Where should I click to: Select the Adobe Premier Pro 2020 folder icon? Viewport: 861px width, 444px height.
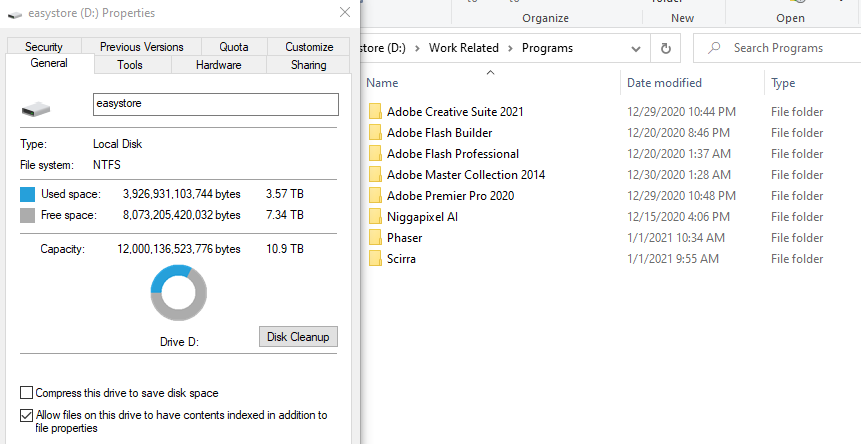coord(375,195)
